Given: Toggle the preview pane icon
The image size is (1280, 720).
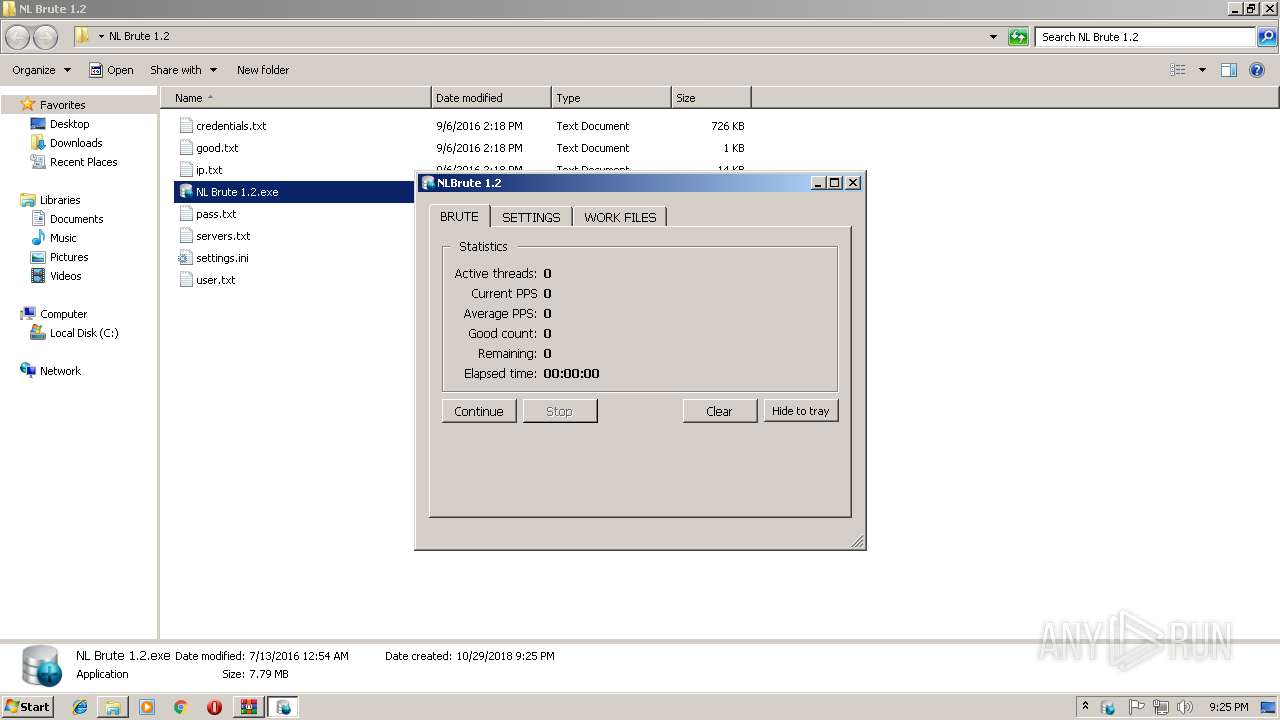Looking at the screenshot, I should click(1229, 70).
